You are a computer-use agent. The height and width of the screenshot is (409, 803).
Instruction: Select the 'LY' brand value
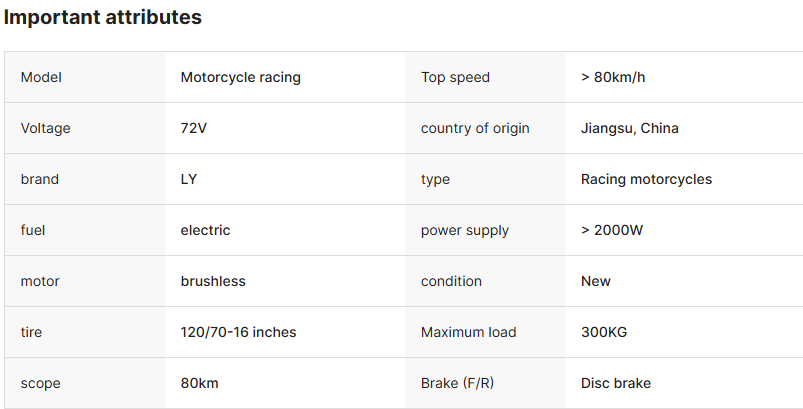point(189,179)
